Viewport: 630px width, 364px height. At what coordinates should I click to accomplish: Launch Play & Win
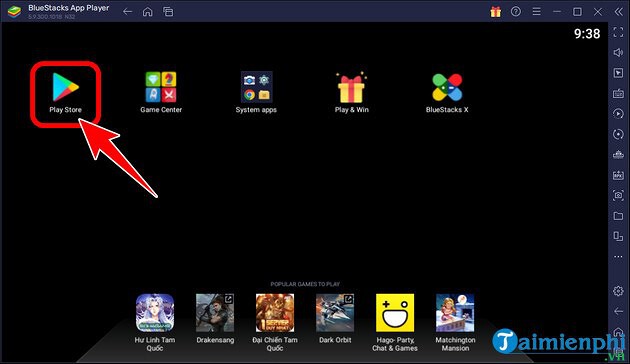click(352, 92)
